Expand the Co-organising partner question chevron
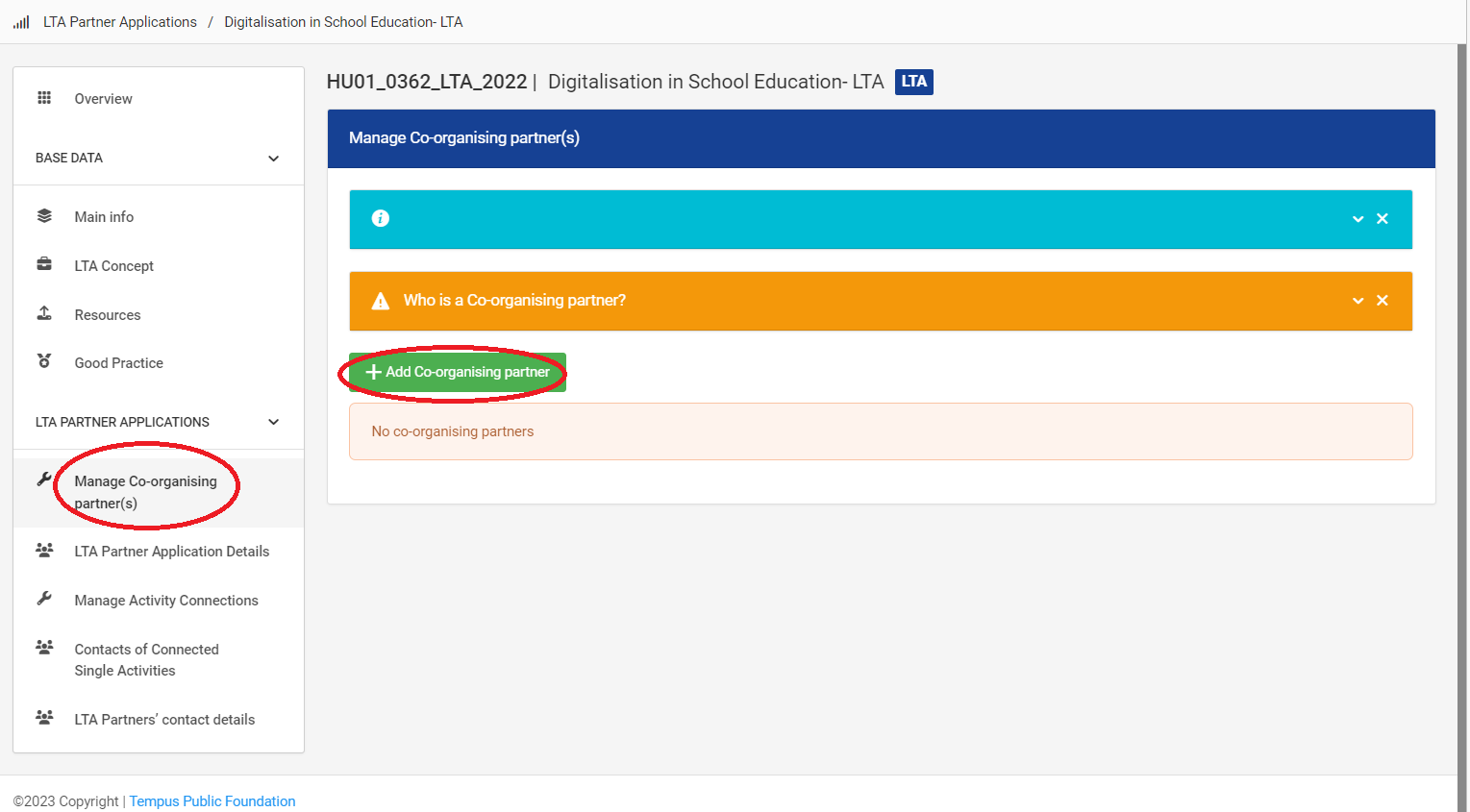Image resolution: width=1470 pixels, height=812 pixels. coord(1358,301)
